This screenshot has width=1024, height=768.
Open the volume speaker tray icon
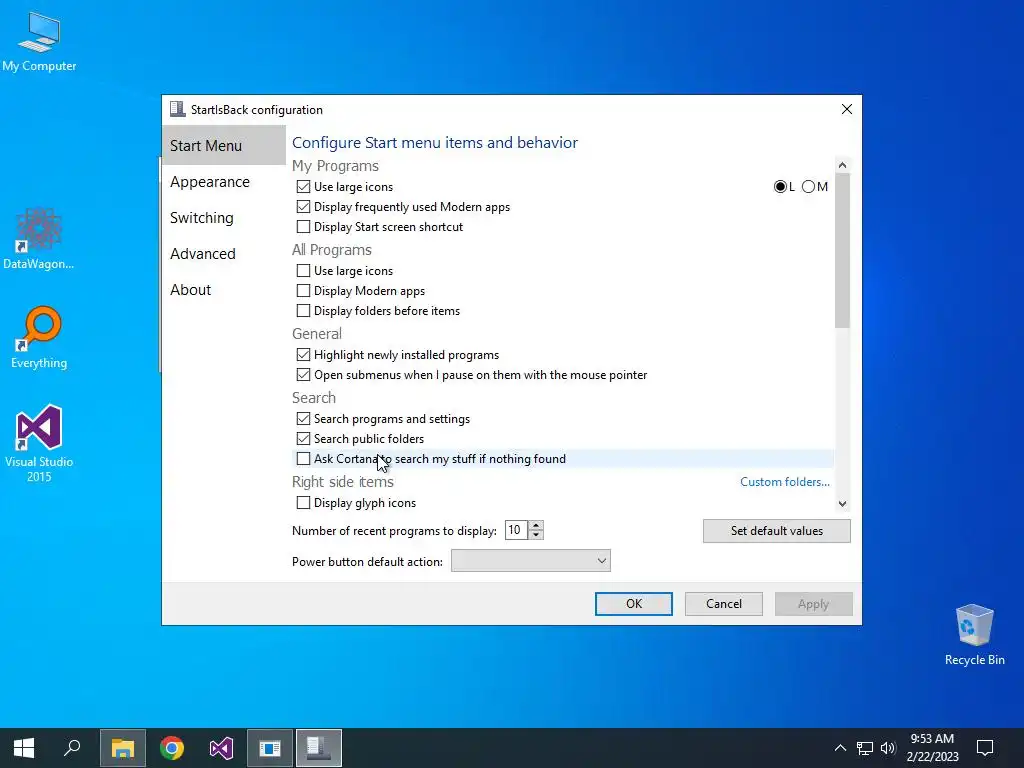coord(888,748)
